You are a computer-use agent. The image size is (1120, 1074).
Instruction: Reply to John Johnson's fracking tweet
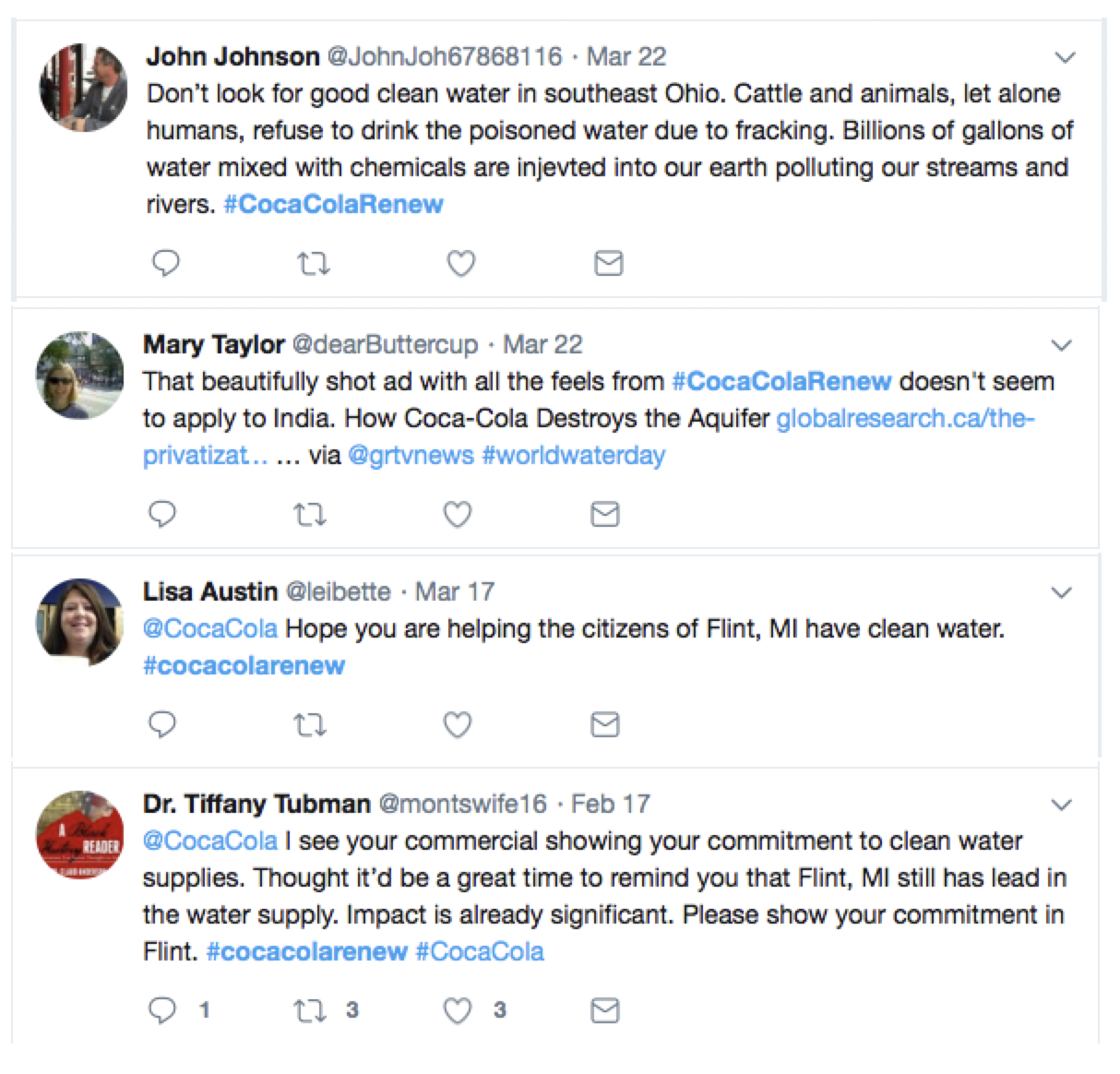point(166,263)
